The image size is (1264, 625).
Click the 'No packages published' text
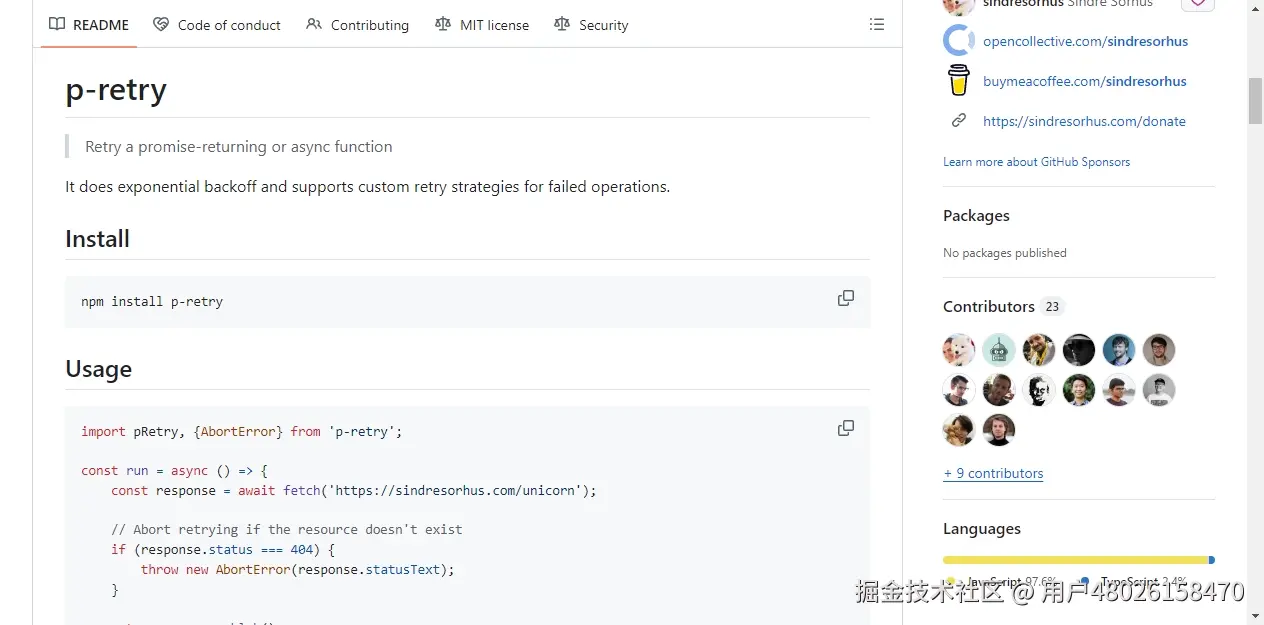[x=1004, y=253]
